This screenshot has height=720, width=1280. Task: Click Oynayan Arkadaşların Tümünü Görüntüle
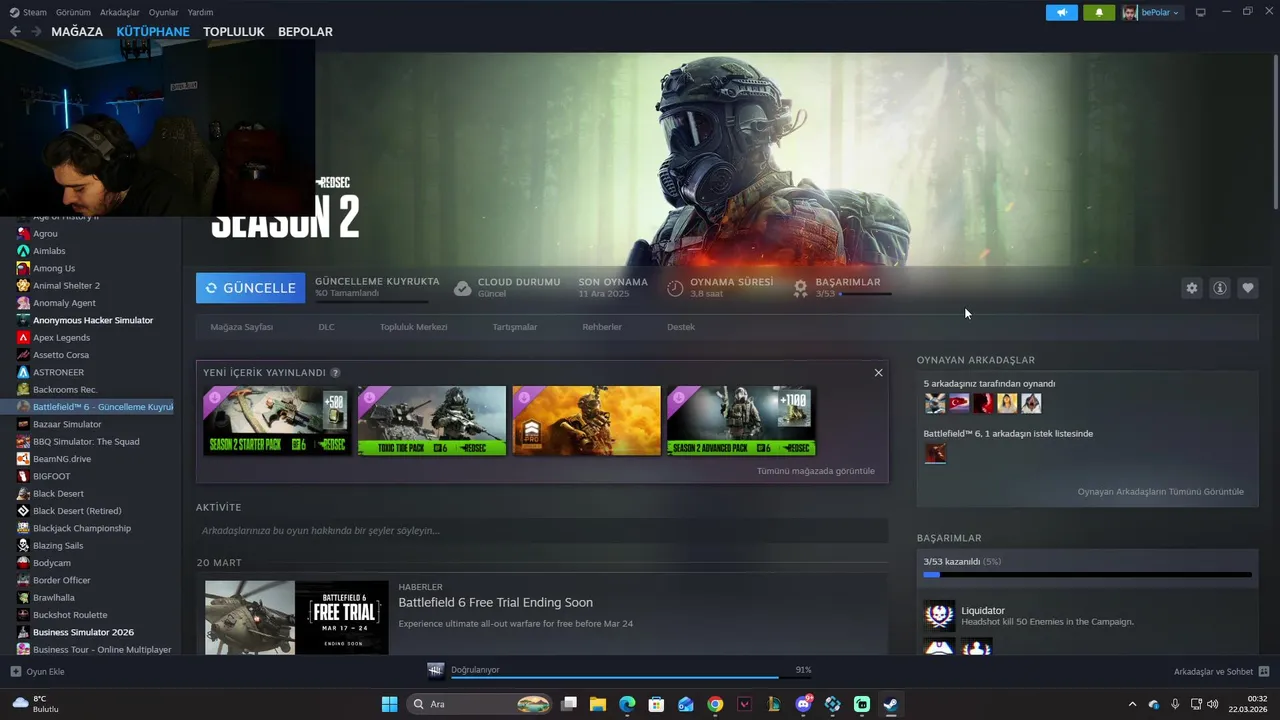click(1160, 492)
